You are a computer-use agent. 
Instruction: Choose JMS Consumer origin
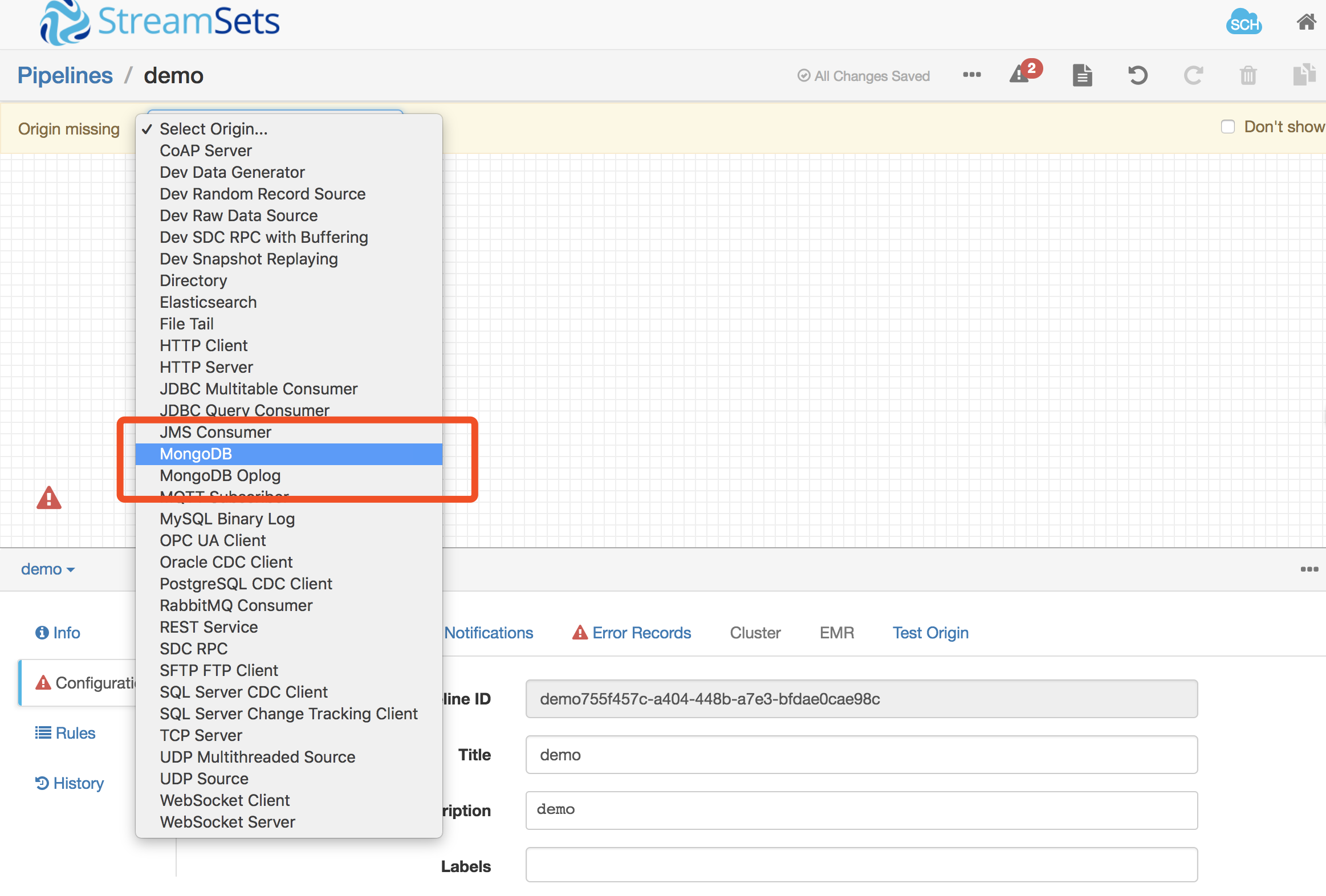coord(288,432)
